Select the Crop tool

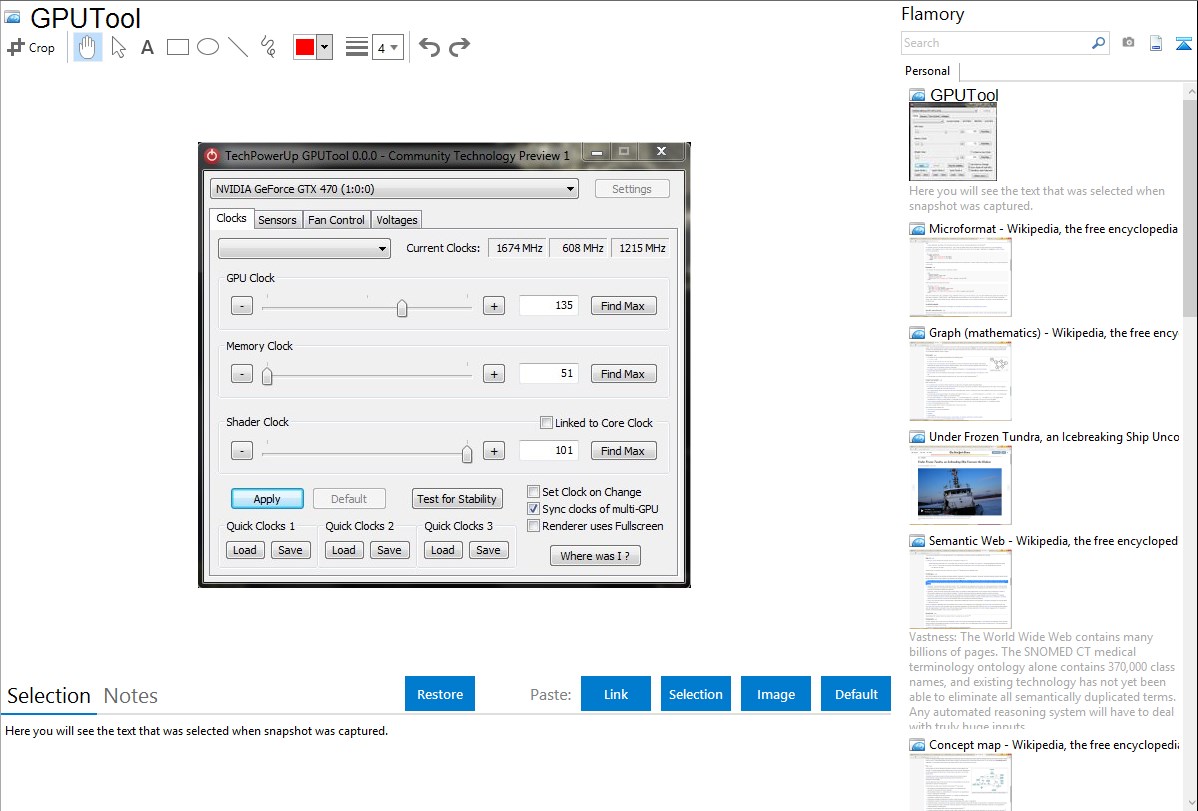(31, 47)
